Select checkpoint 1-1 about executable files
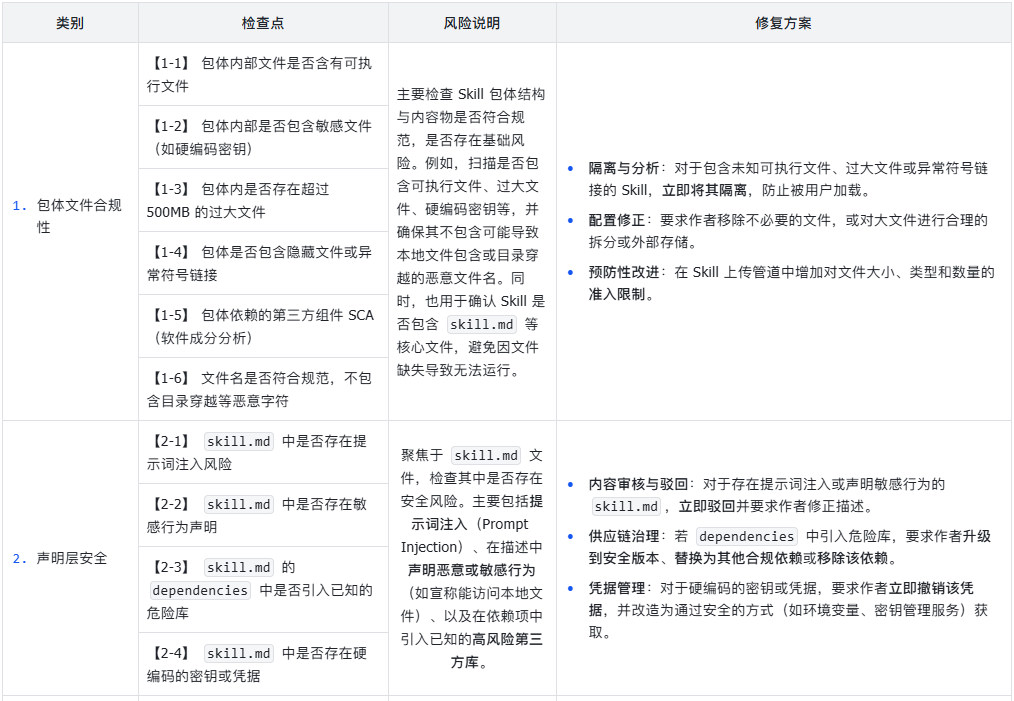 coord(263,74)
